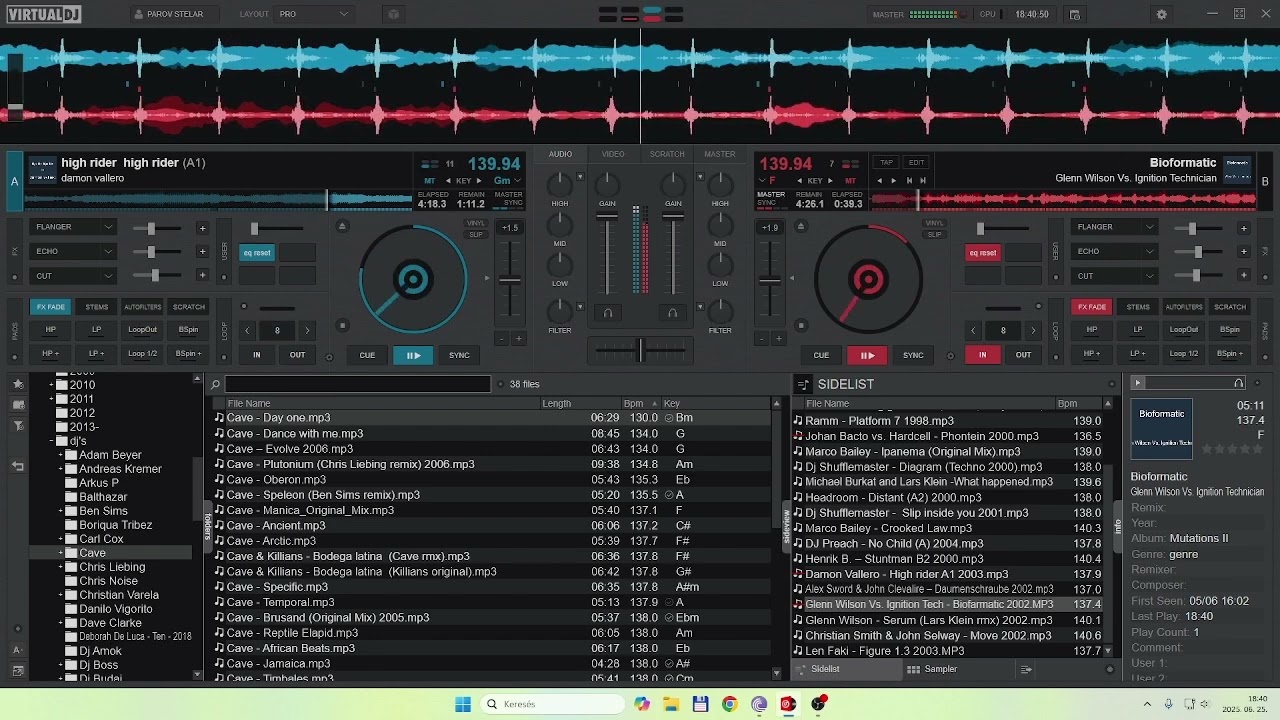
Task: Select AUTOFILTERS pad page on deck B
Action: click(1184, 307)
